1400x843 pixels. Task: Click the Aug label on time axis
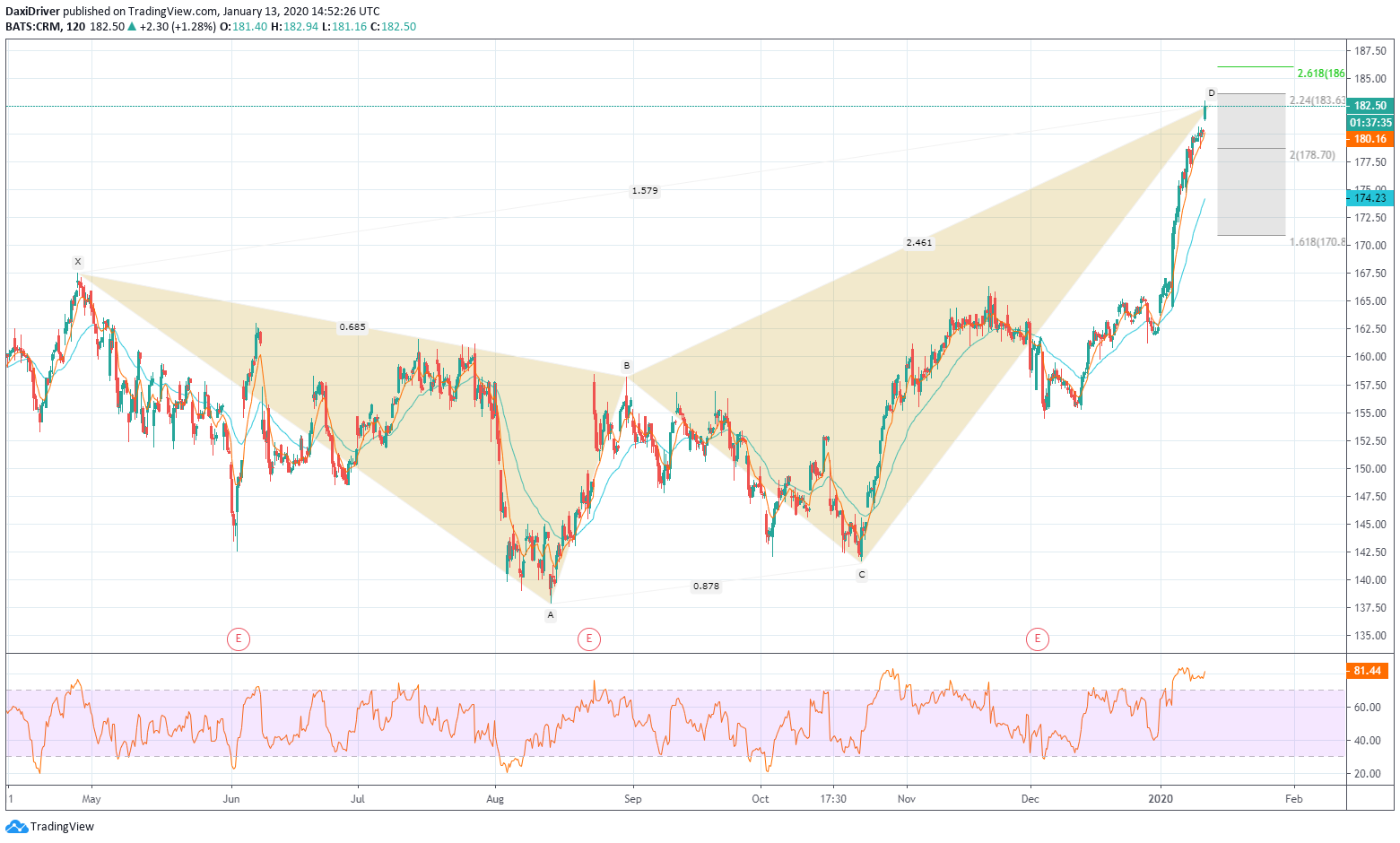[494, 798]
